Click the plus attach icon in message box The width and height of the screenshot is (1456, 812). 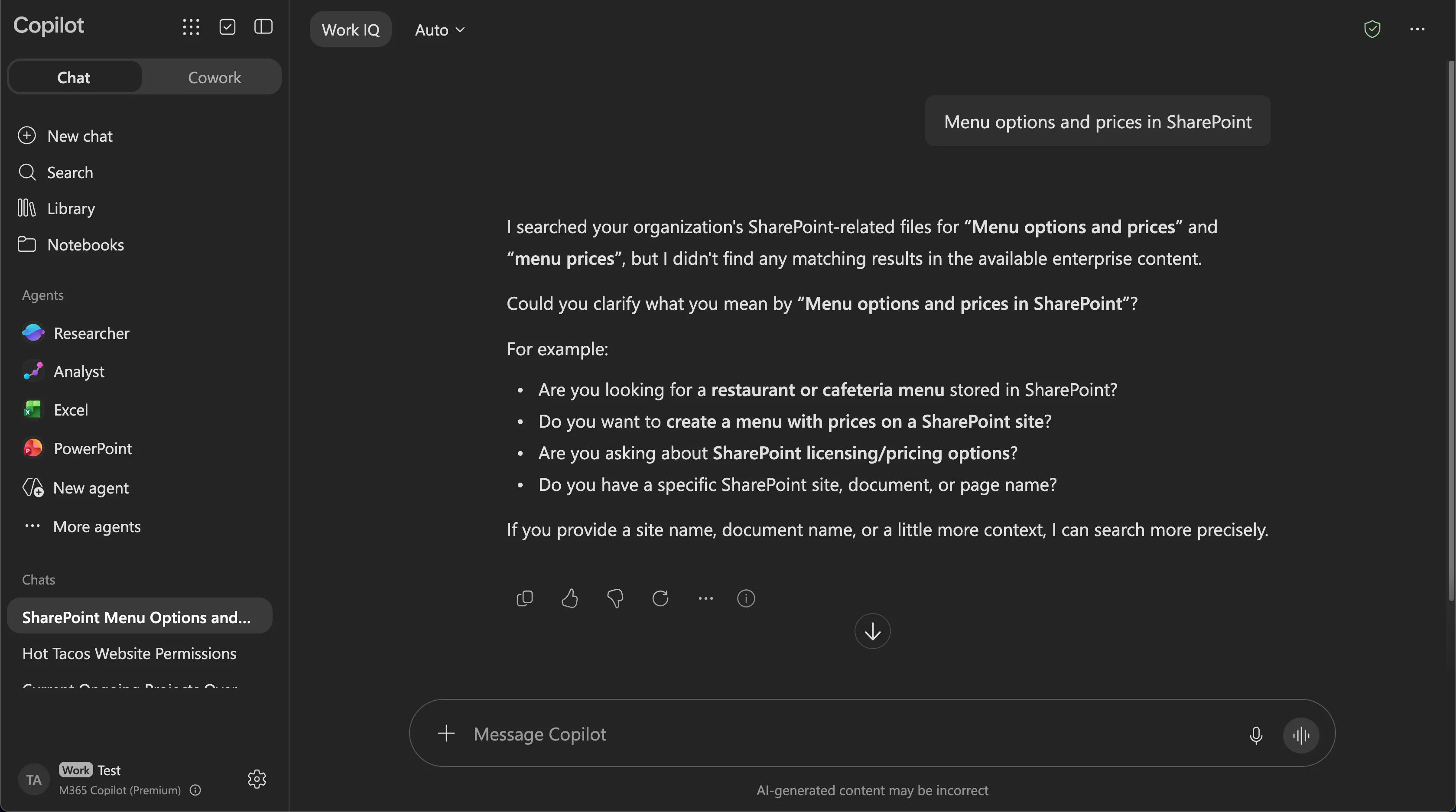coord(446,734)
